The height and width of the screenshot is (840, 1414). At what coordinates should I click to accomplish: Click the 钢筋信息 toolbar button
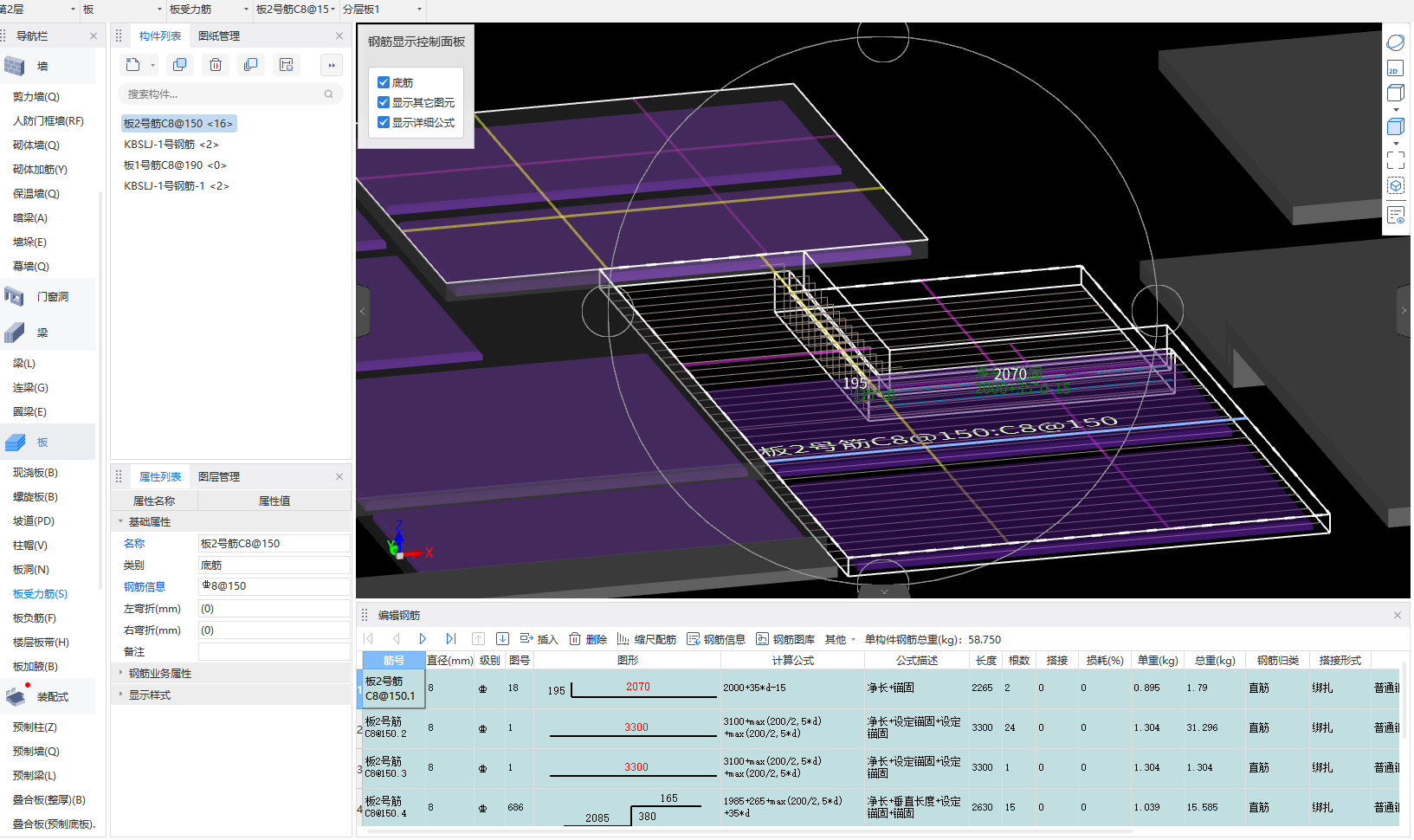point(715,639)
